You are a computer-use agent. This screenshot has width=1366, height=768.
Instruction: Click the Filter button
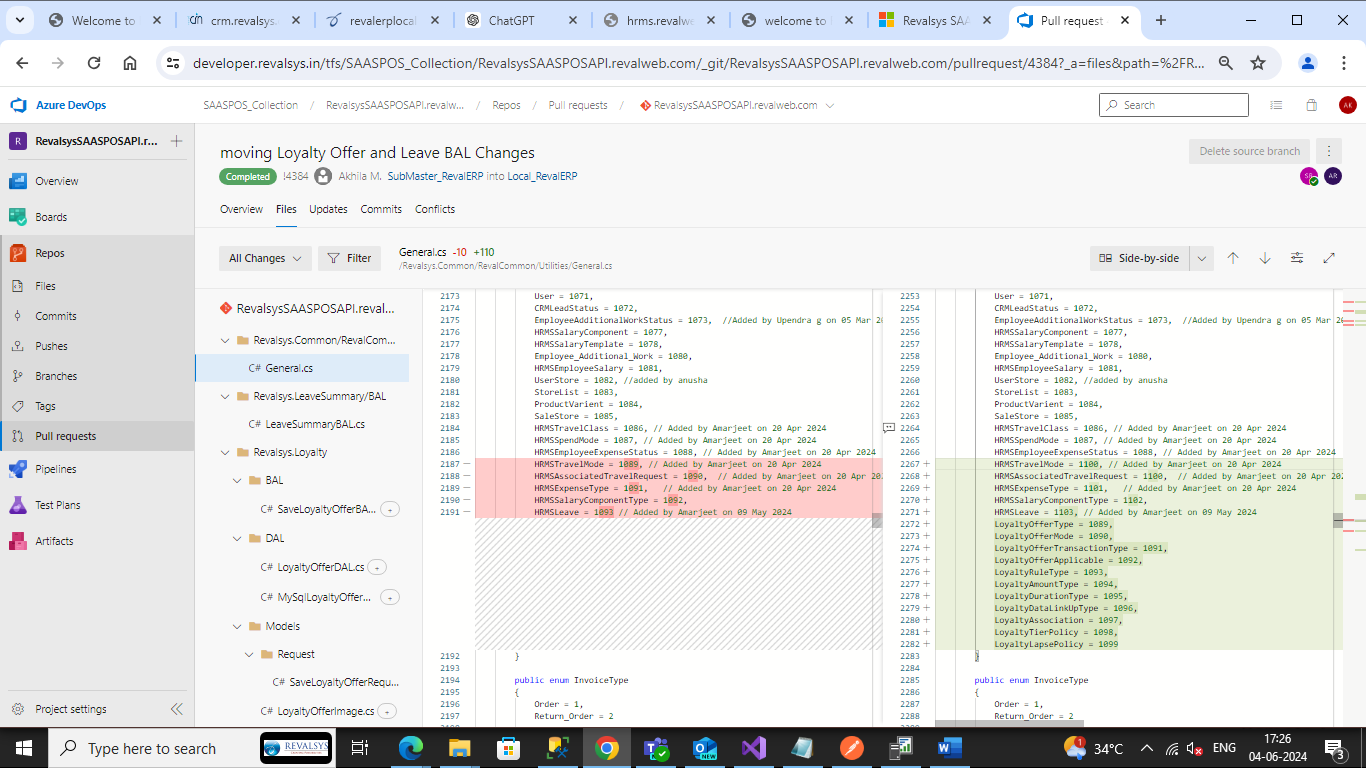point(349,258)
